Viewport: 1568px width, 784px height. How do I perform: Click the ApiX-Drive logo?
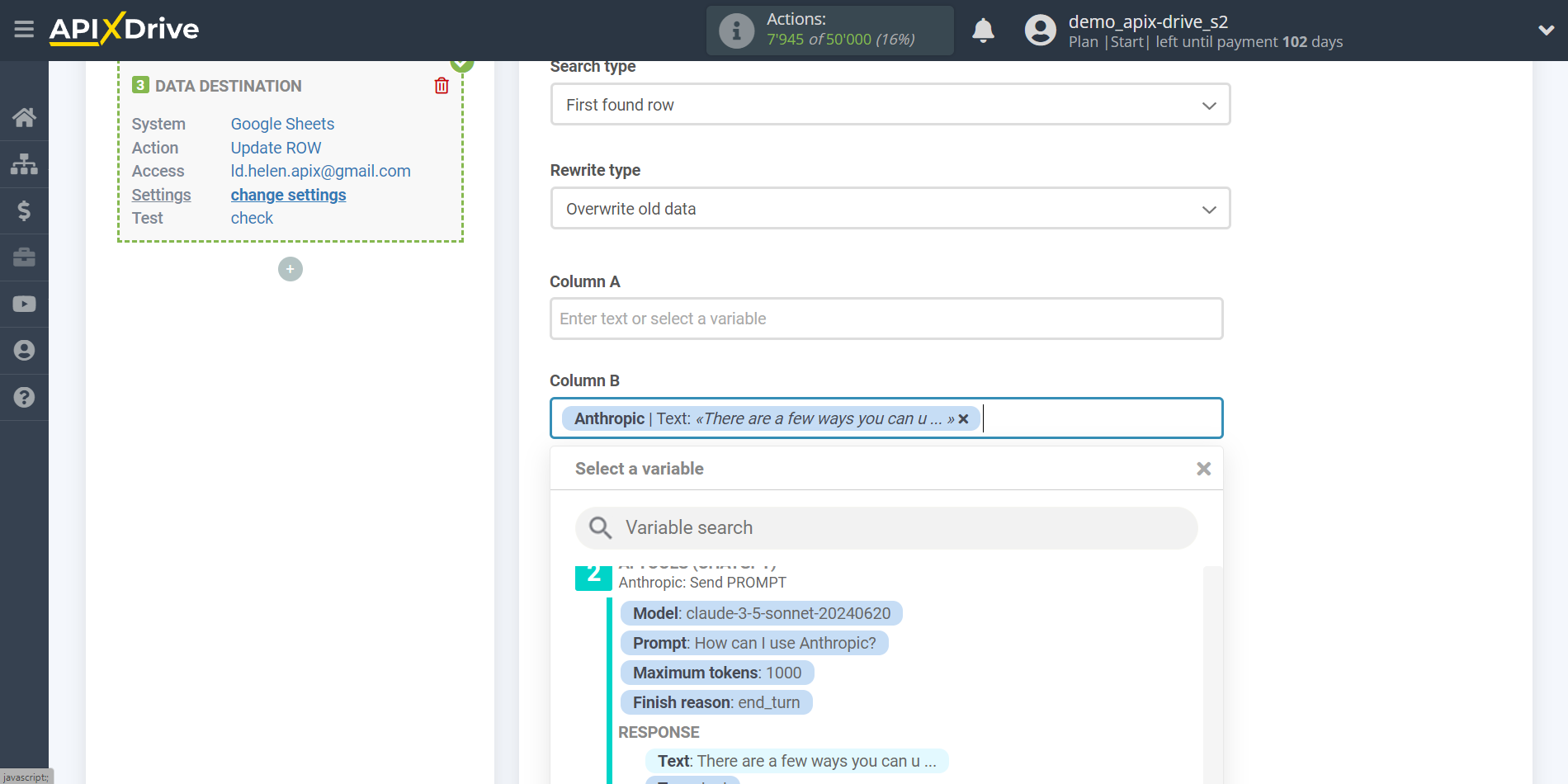pyautogui.click(x=124, y=29)
